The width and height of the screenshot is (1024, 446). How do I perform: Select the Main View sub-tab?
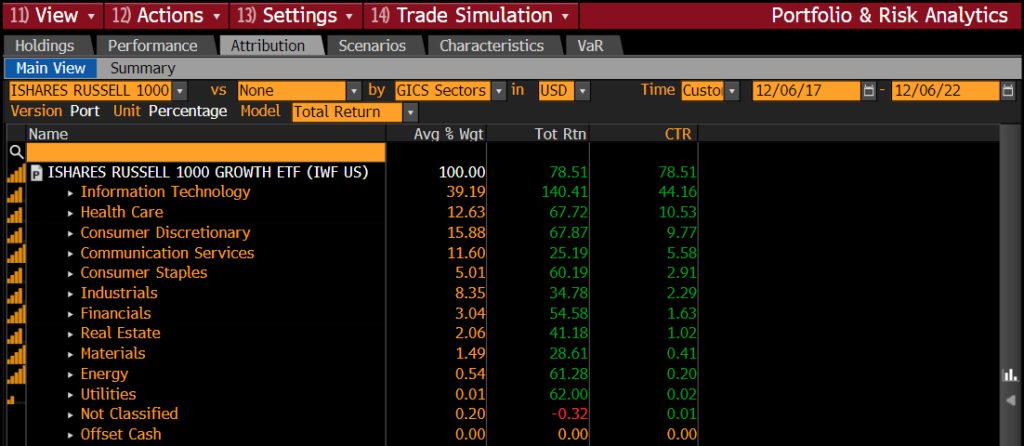[51, 68]
